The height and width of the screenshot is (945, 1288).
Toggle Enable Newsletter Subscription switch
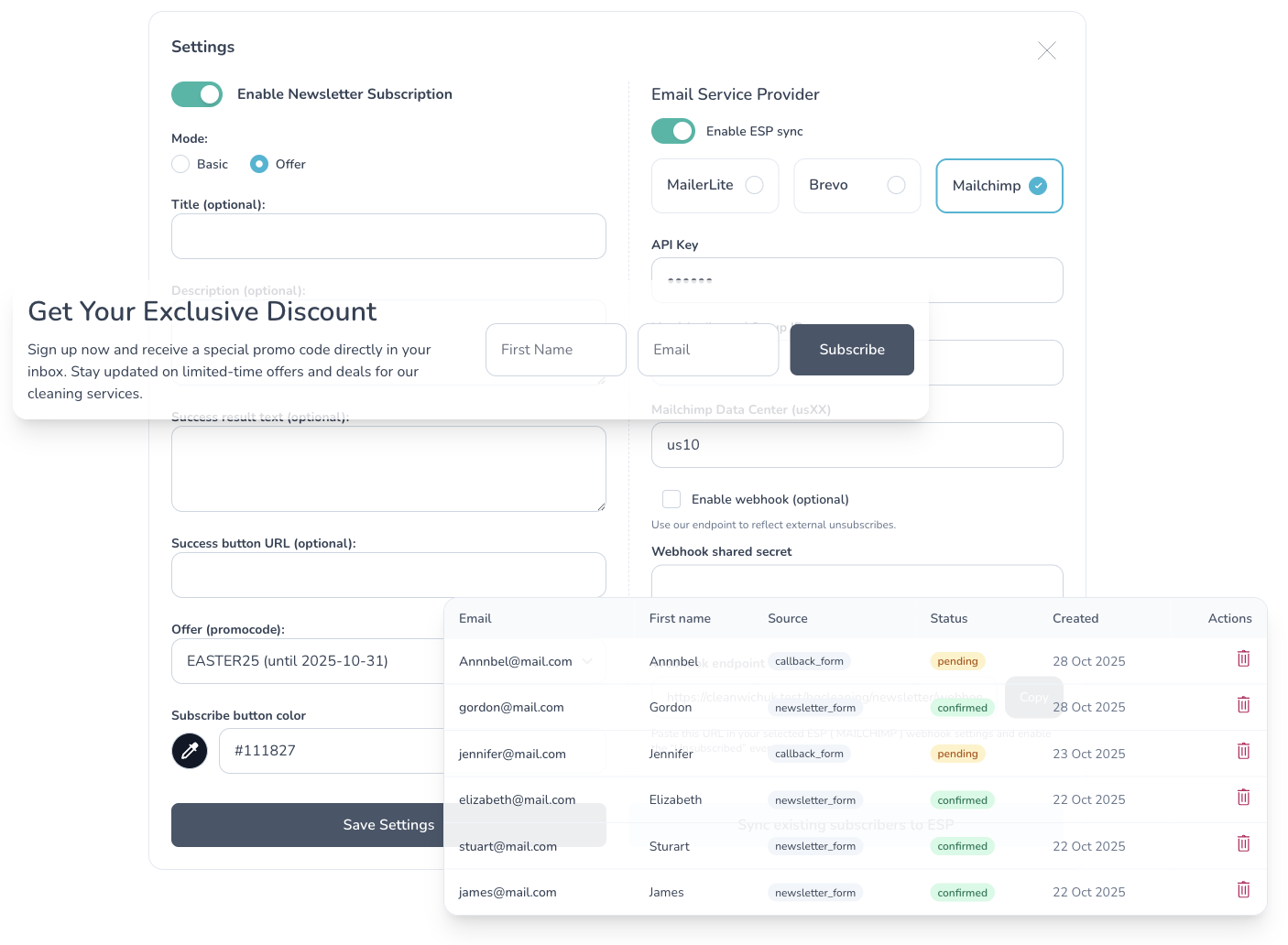point(197,94)
